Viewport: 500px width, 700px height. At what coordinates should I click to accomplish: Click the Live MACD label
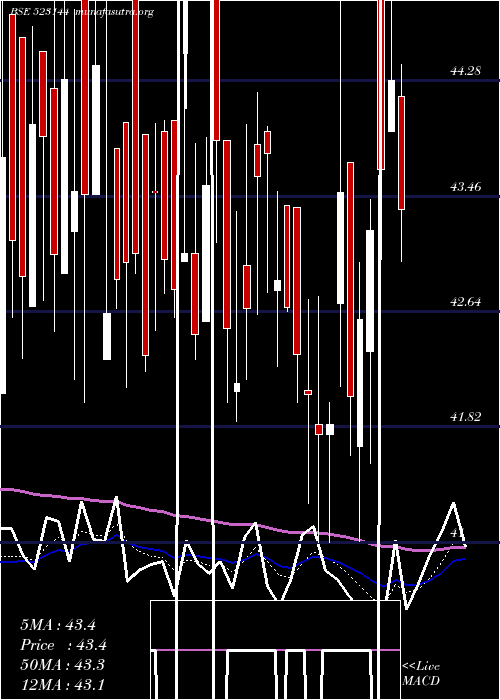coord(421,673)
